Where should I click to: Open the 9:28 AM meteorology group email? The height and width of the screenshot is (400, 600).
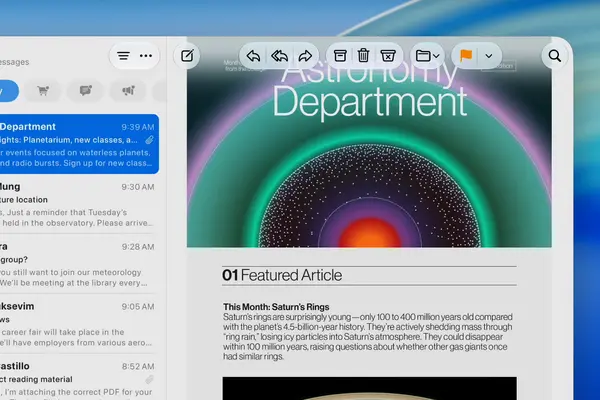click(78, 264)
